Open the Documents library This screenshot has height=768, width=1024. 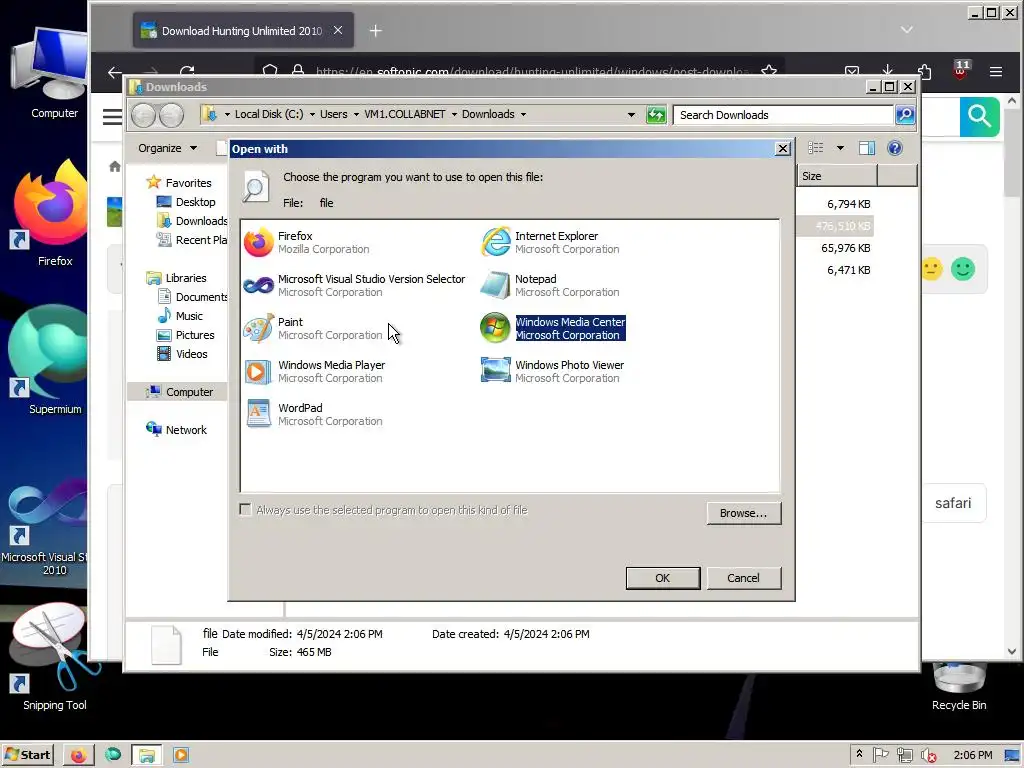point(192,297)
